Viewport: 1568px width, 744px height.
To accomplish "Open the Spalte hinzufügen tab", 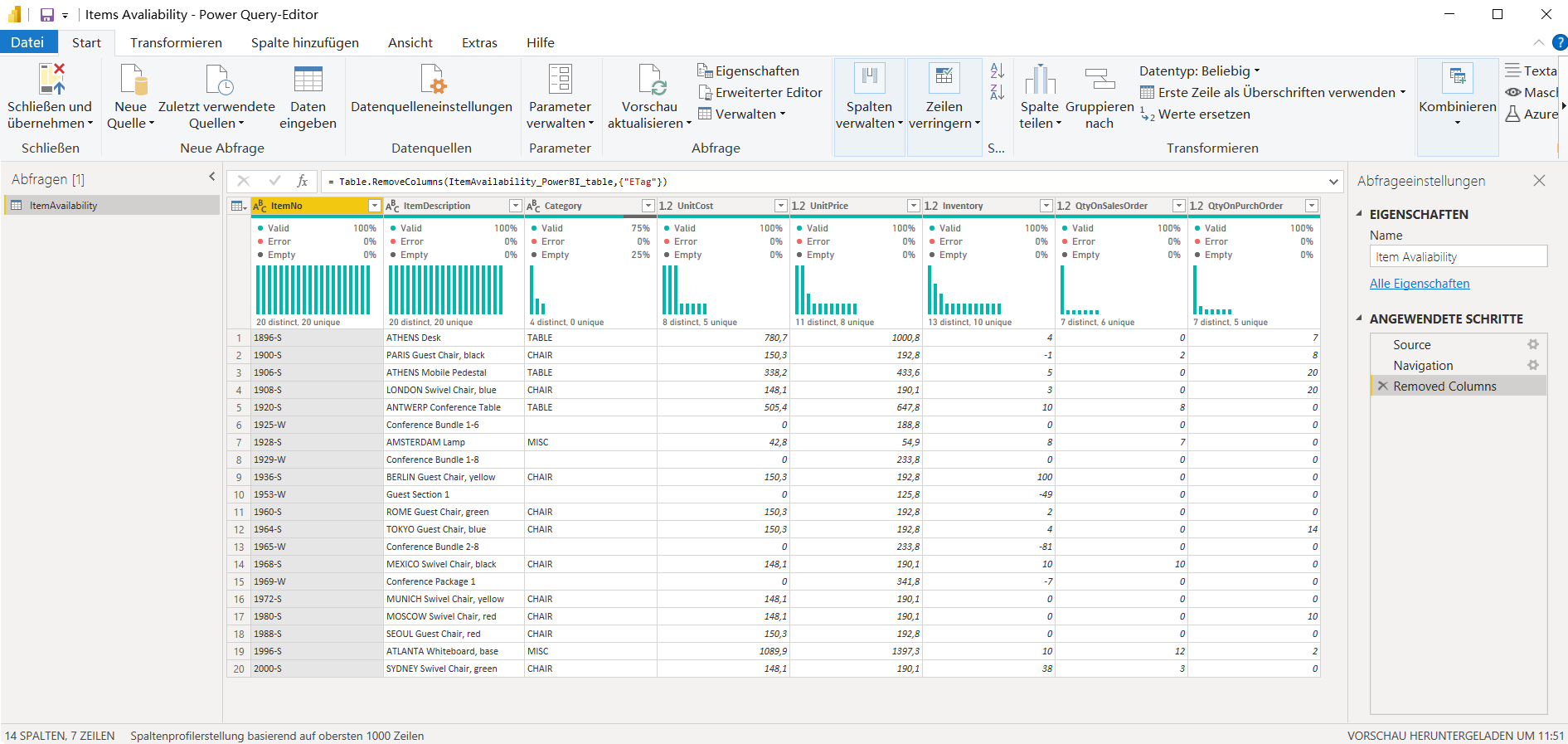I will (304, 43).
